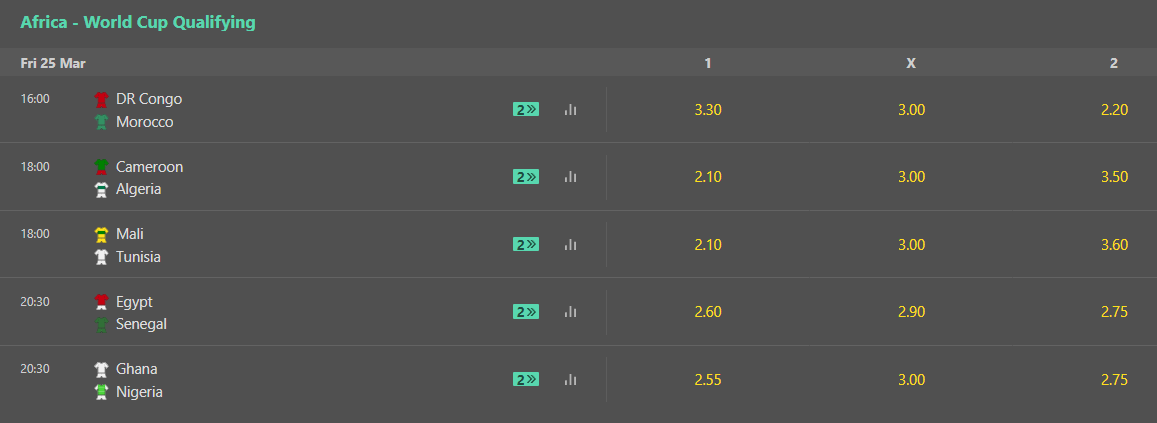Viewport: 1157px width, 423px height.
Task: Click the Mali yellow jersey icon
Action: (x=101, y=235)
